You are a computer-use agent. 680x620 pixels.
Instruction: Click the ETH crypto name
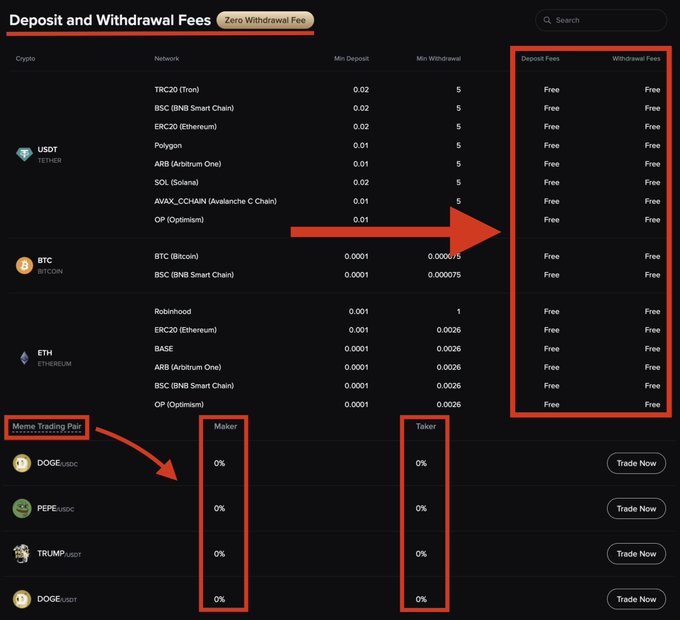point(45,353)
